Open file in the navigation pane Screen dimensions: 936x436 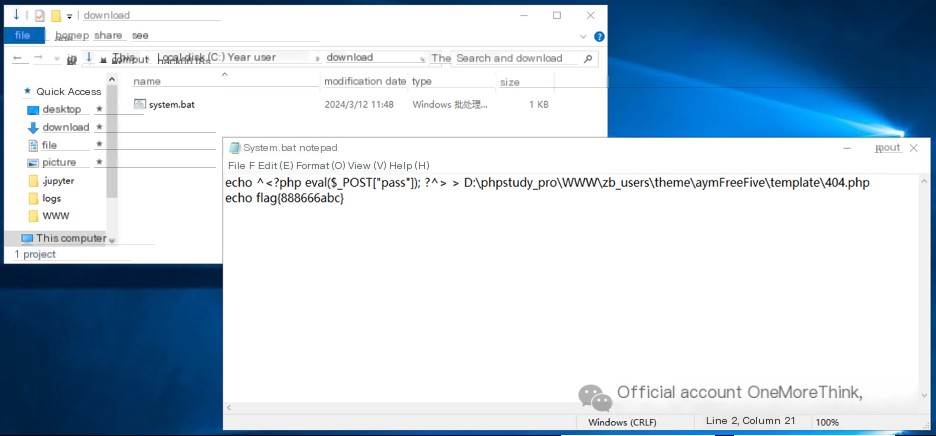pos(50,145)
